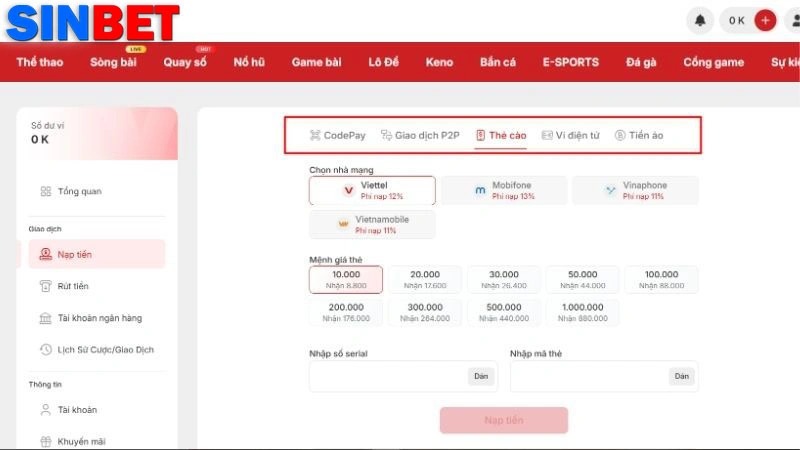Select Mobifone as card network
800x450 pixels.
(x=504, y=190)
